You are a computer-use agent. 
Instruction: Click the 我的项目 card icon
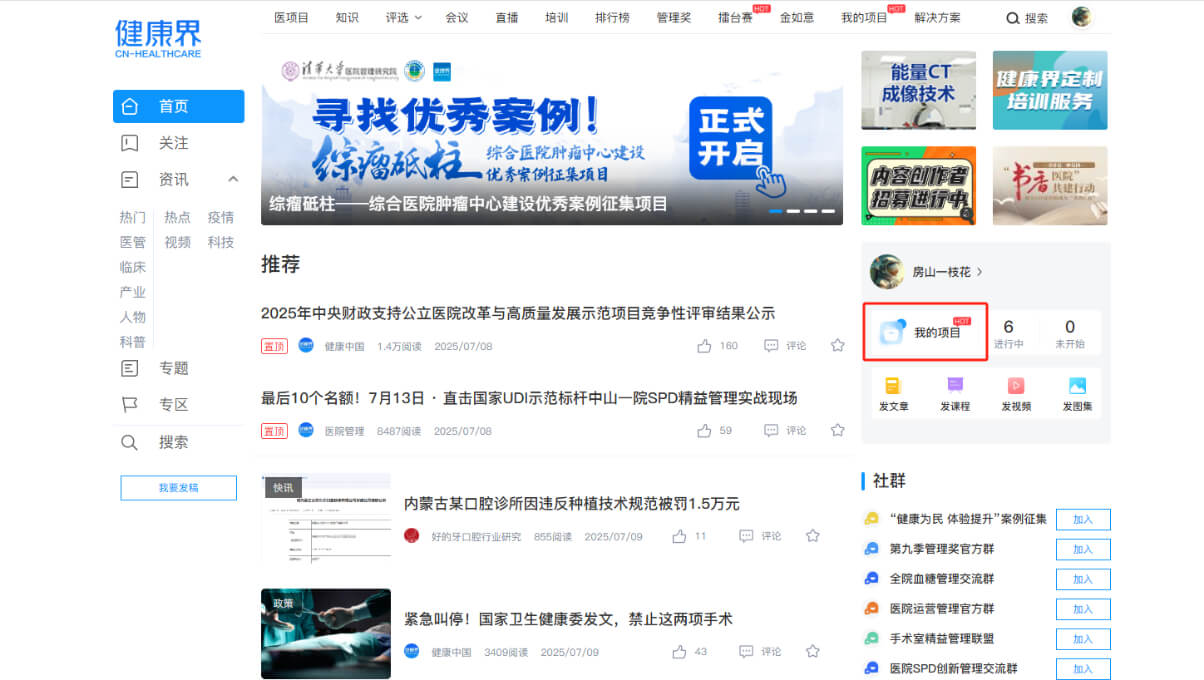tap(892, 332)
